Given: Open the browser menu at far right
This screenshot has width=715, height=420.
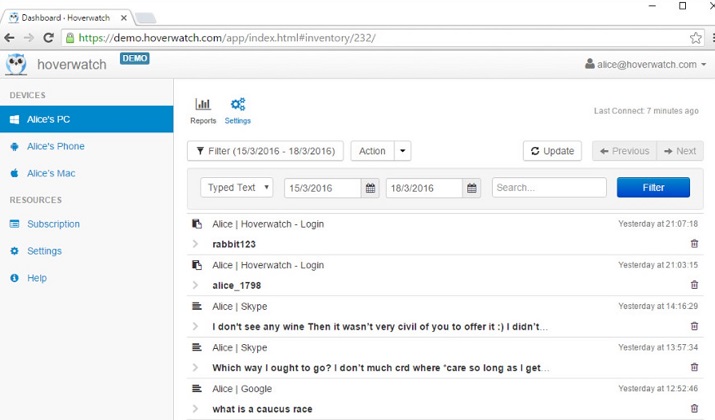Looking at the screenshot, I should coord(713,38).
